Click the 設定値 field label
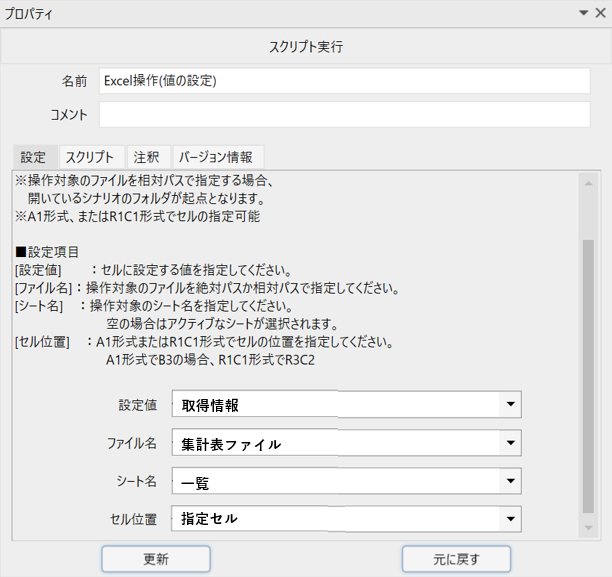Image resolution: width=612 pixels, height=577 pixels. 138,405
